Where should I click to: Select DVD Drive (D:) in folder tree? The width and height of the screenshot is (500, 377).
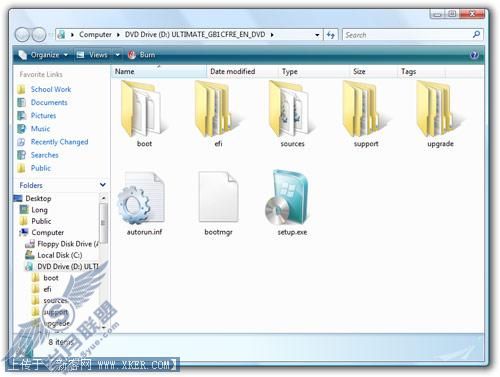[68, 267]
